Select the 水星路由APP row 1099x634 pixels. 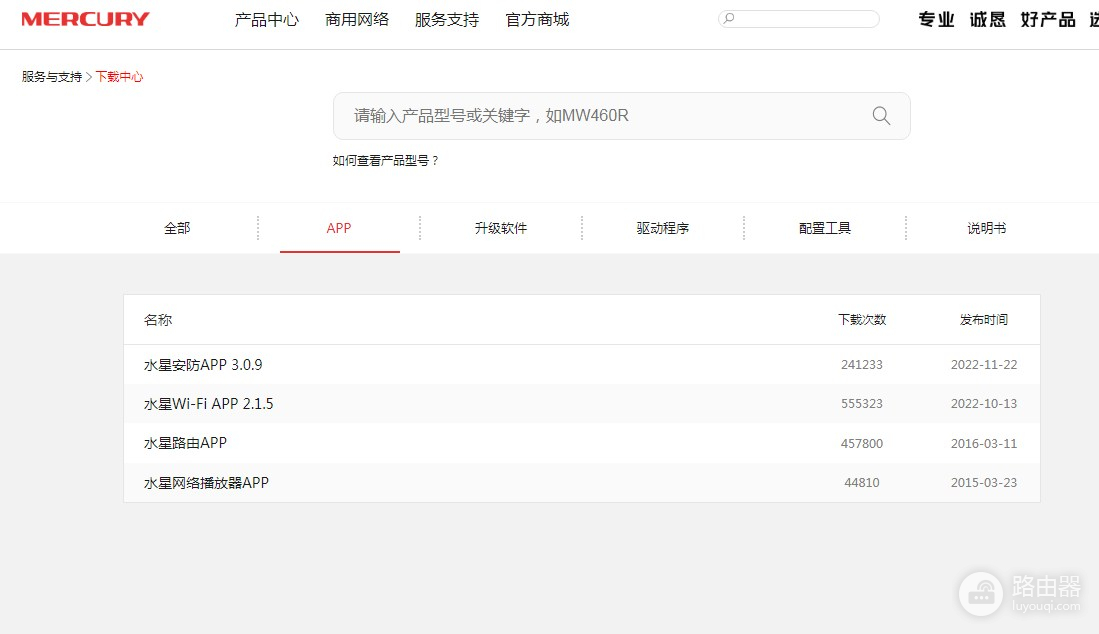tap(183, 442)
